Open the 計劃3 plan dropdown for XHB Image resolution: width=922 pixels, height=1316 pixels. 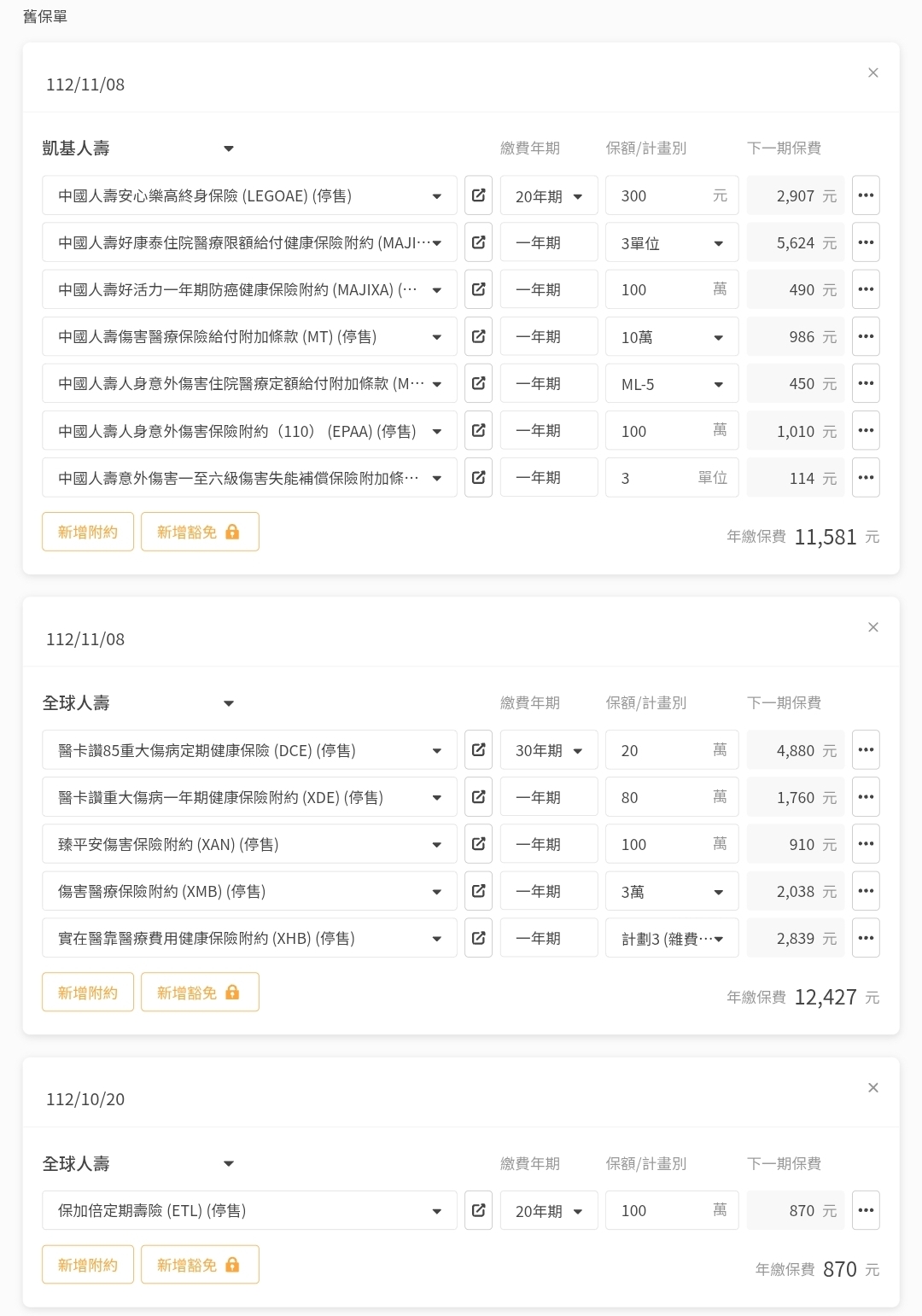(672, 939)
